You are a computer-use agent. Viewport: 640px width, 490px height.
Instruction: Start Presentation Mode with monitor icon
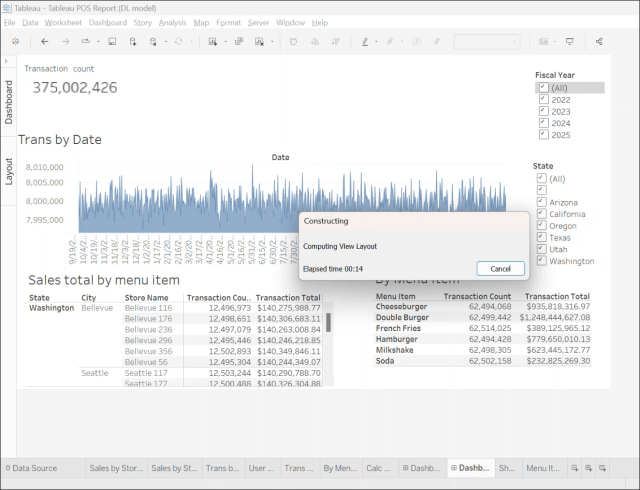pyautogui.click(x=569, y=41)
